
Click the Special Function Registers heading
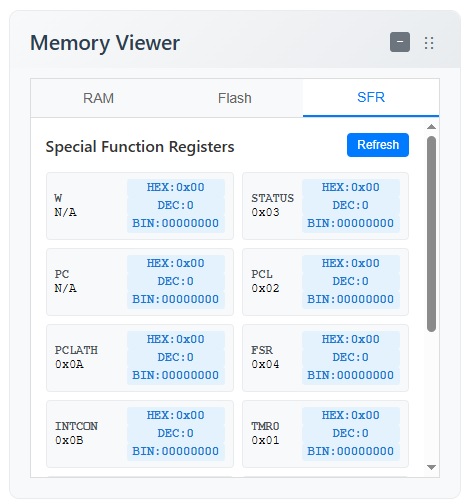coord(140,147)
